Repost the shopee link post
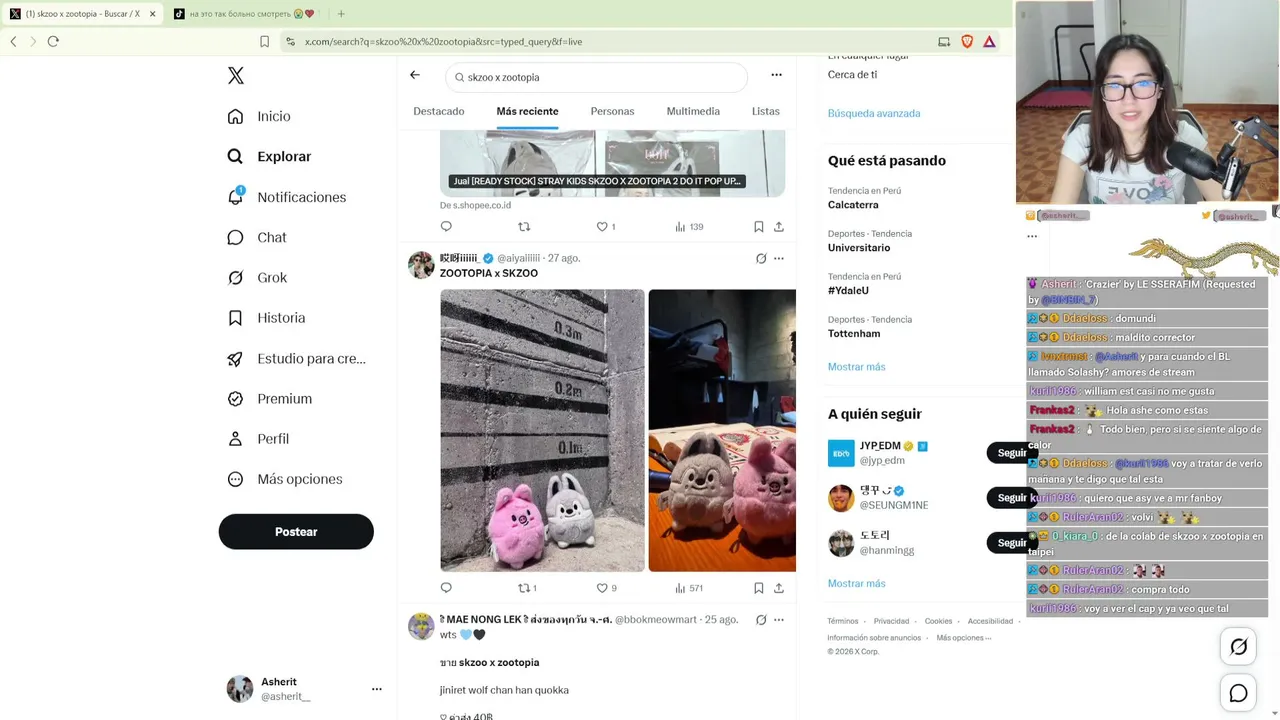 (524, 227)
